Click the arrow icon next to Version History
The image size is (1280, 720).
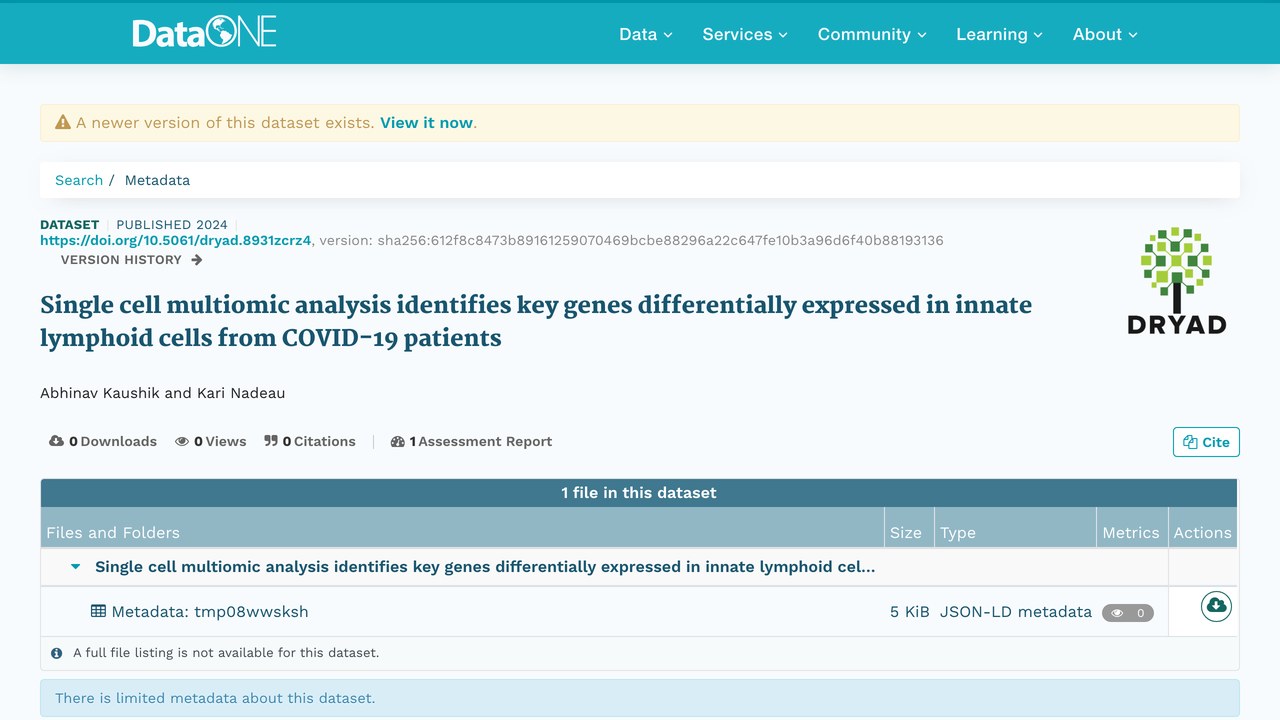pos(197,260)
